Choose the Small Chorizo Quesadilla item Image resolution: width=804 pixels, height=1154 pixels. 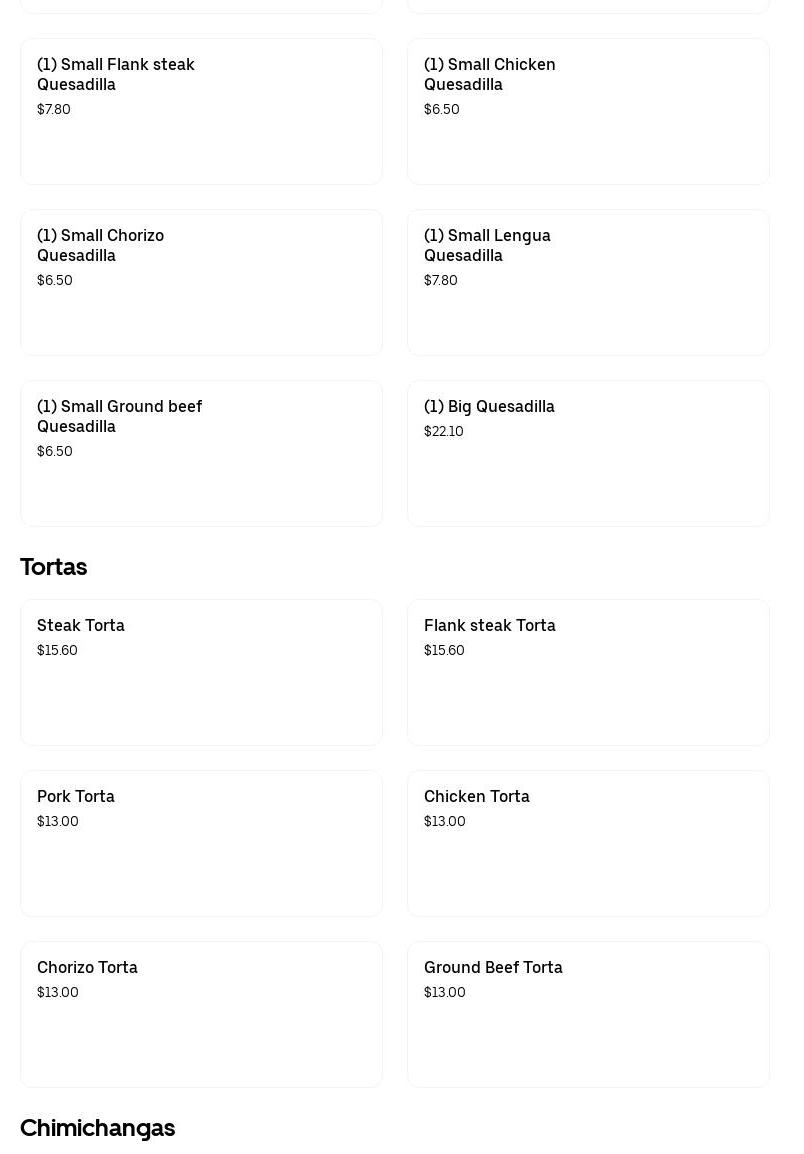pos(201,282)
